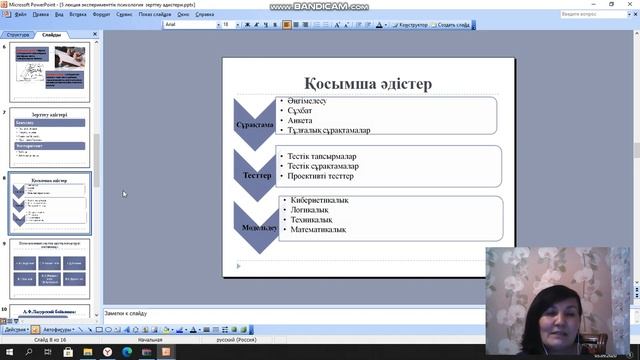Open the Формат menu
This screenshot has height=360, width=640.
point(101,14)
